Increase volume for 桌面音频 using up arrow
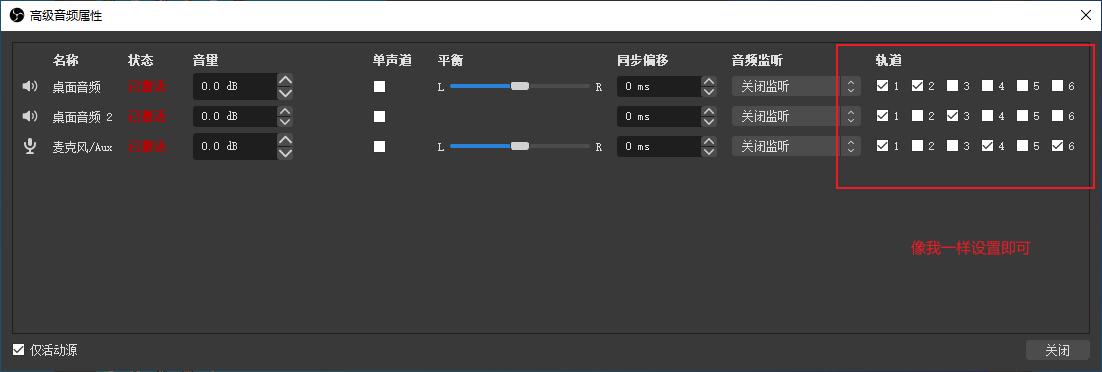1102x372 pixels. coord(285,80)
